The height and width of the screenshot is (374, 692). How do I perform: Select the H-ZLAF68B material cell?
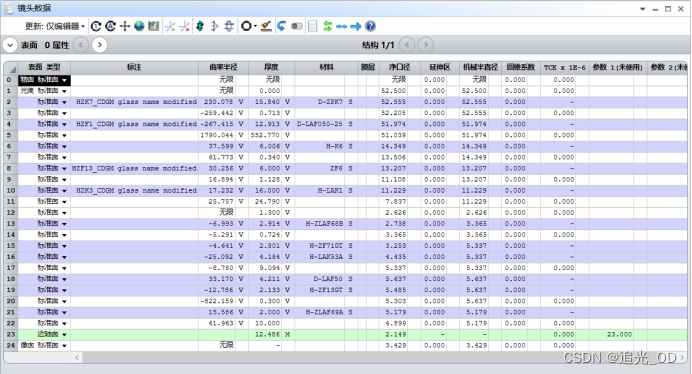320,224
